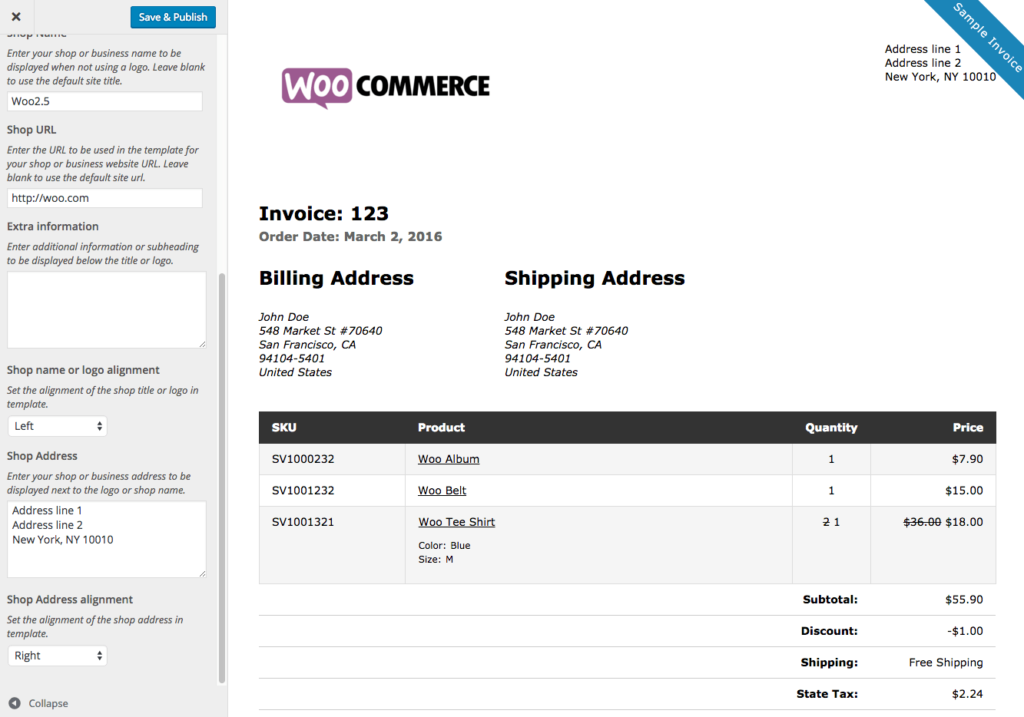The height and width of the screenshot is (717, 1024).
Task: Open the Woo Tee Shirt product link
Action: [456, 521]
